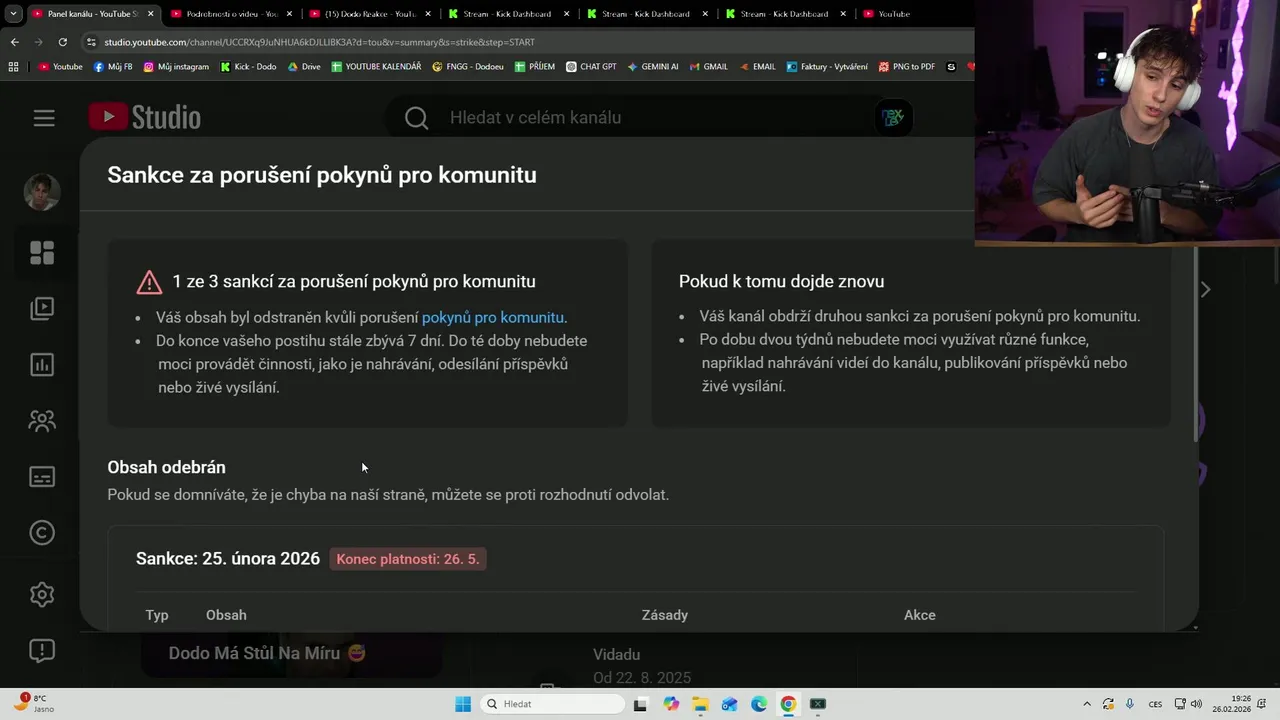
Task: Open the Community sidebar icon
Action: click(x=42, y=421)
